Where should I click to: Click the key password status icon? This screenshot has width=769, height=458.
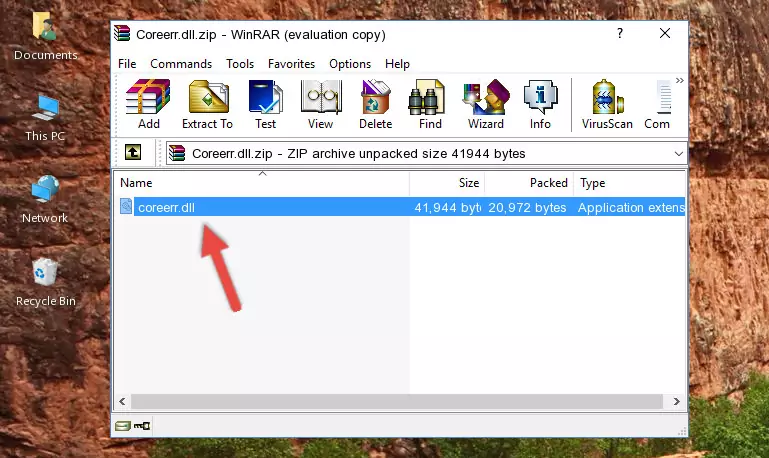(142, 426)
